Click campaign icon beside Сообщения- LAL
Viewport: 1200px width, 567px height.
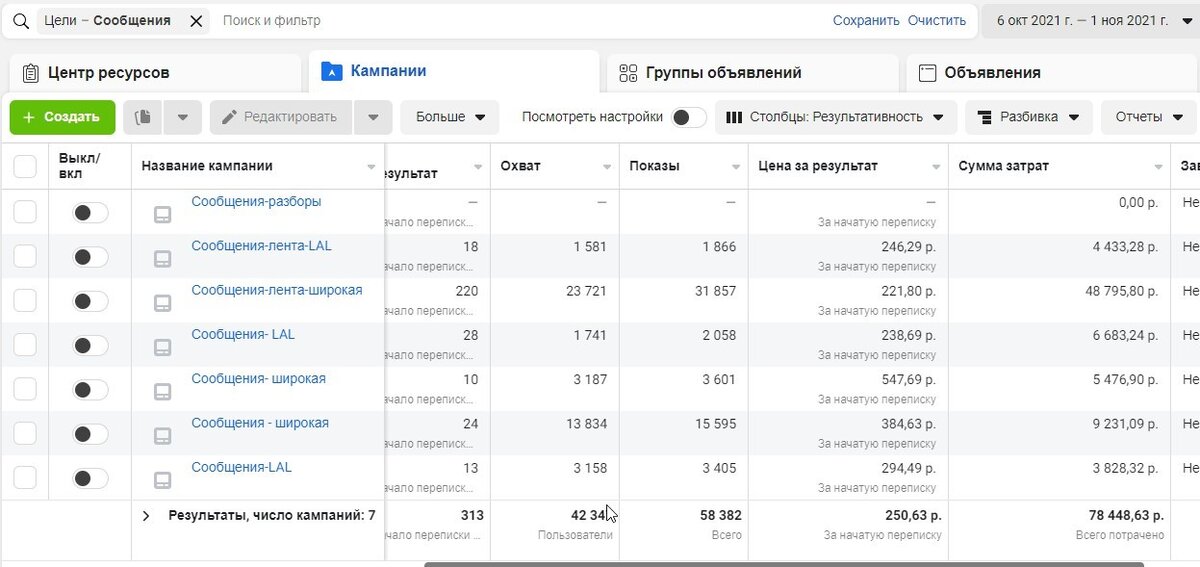point(162,347)
